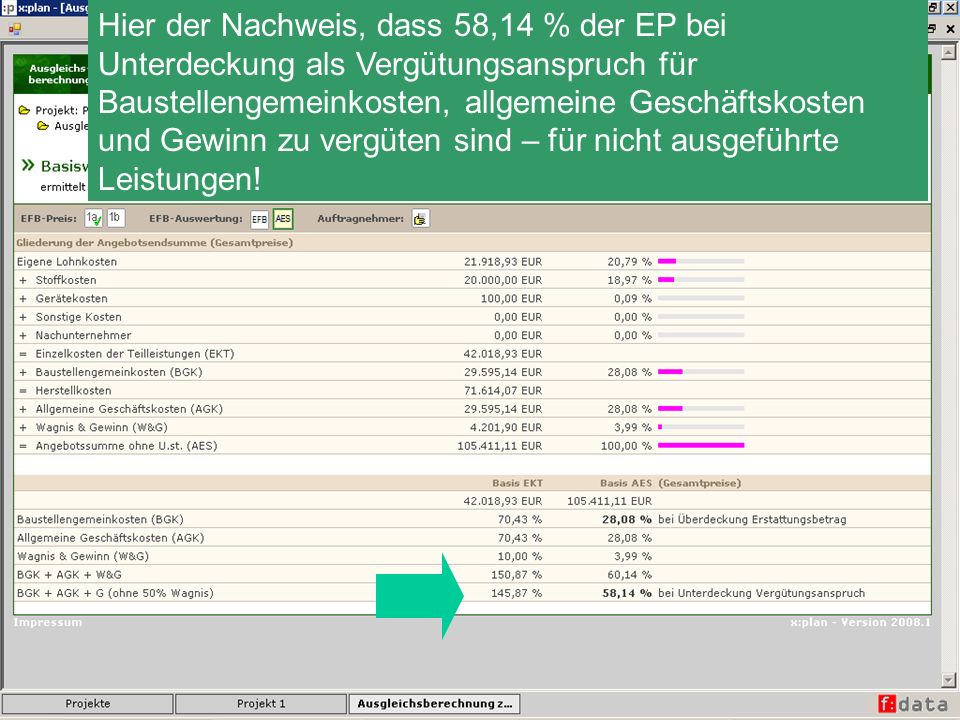The image size is (960, 720).
Task: Click the Basis AES (Gesamtpreise) header
Action: (670, 483)
